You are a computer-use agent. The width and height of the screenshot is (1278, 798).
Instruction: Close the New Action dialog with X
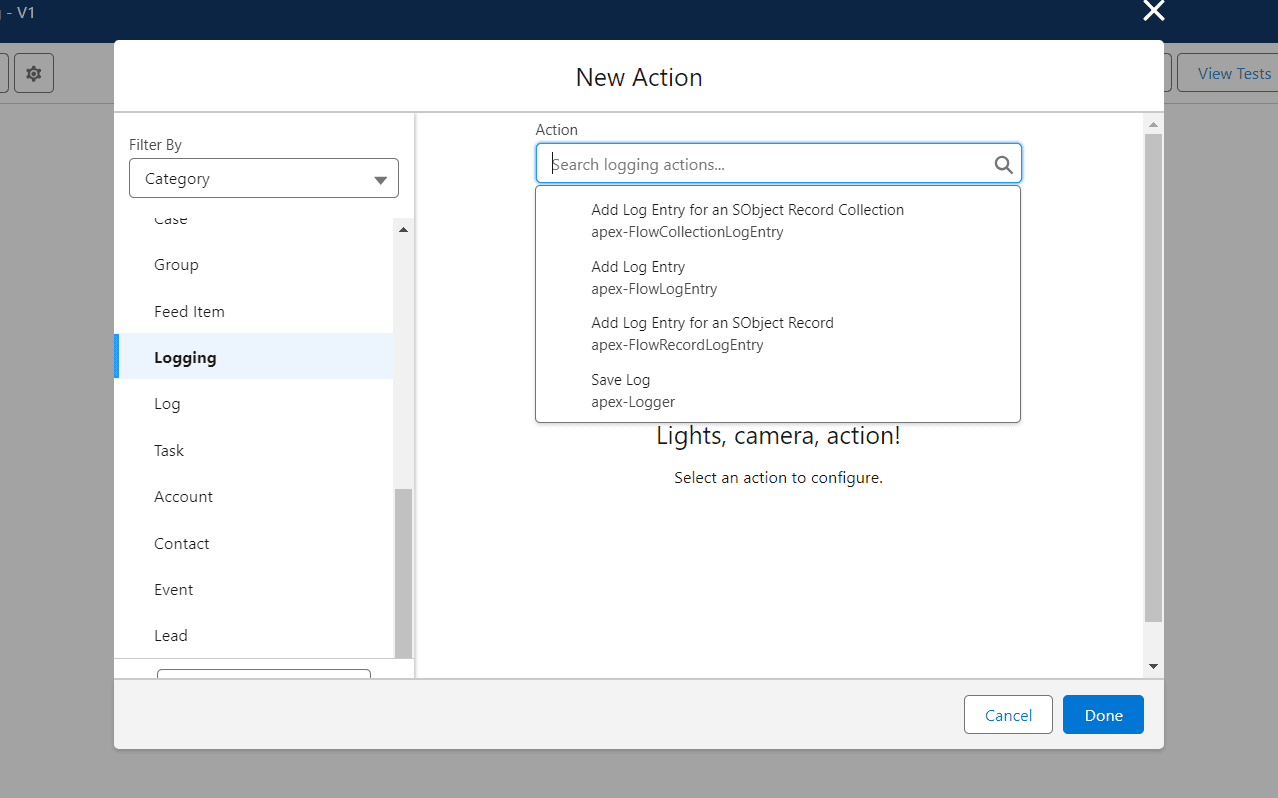tap(1154, 11)
